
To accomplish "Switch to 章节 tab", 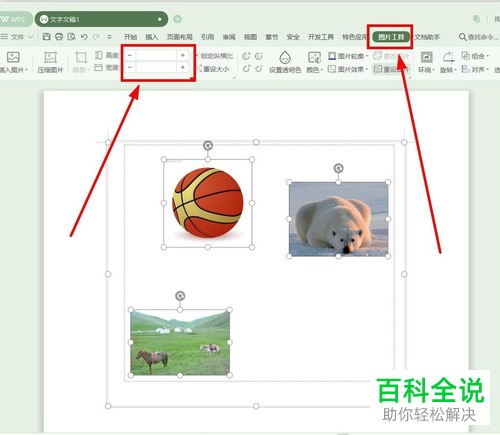I will point(272,37).
